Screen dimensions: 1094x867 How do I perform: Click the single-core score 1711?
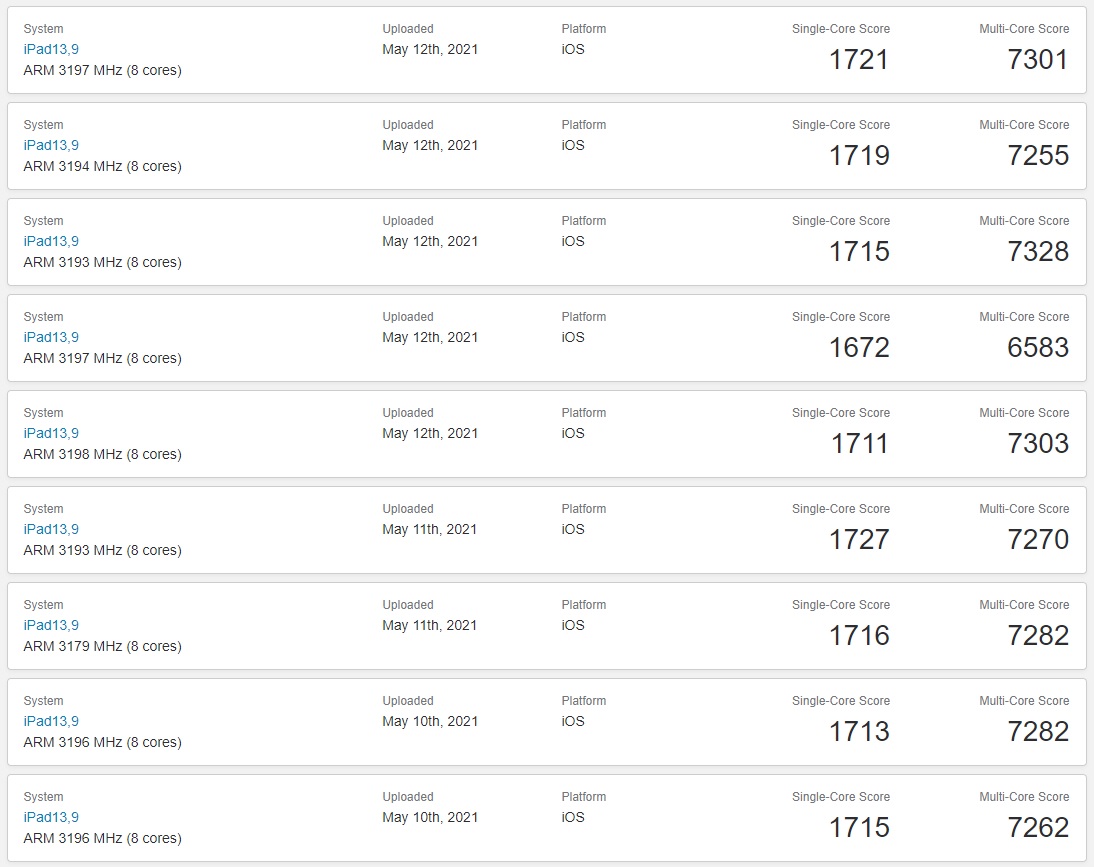pyautogui.click(x=859, y=444)
